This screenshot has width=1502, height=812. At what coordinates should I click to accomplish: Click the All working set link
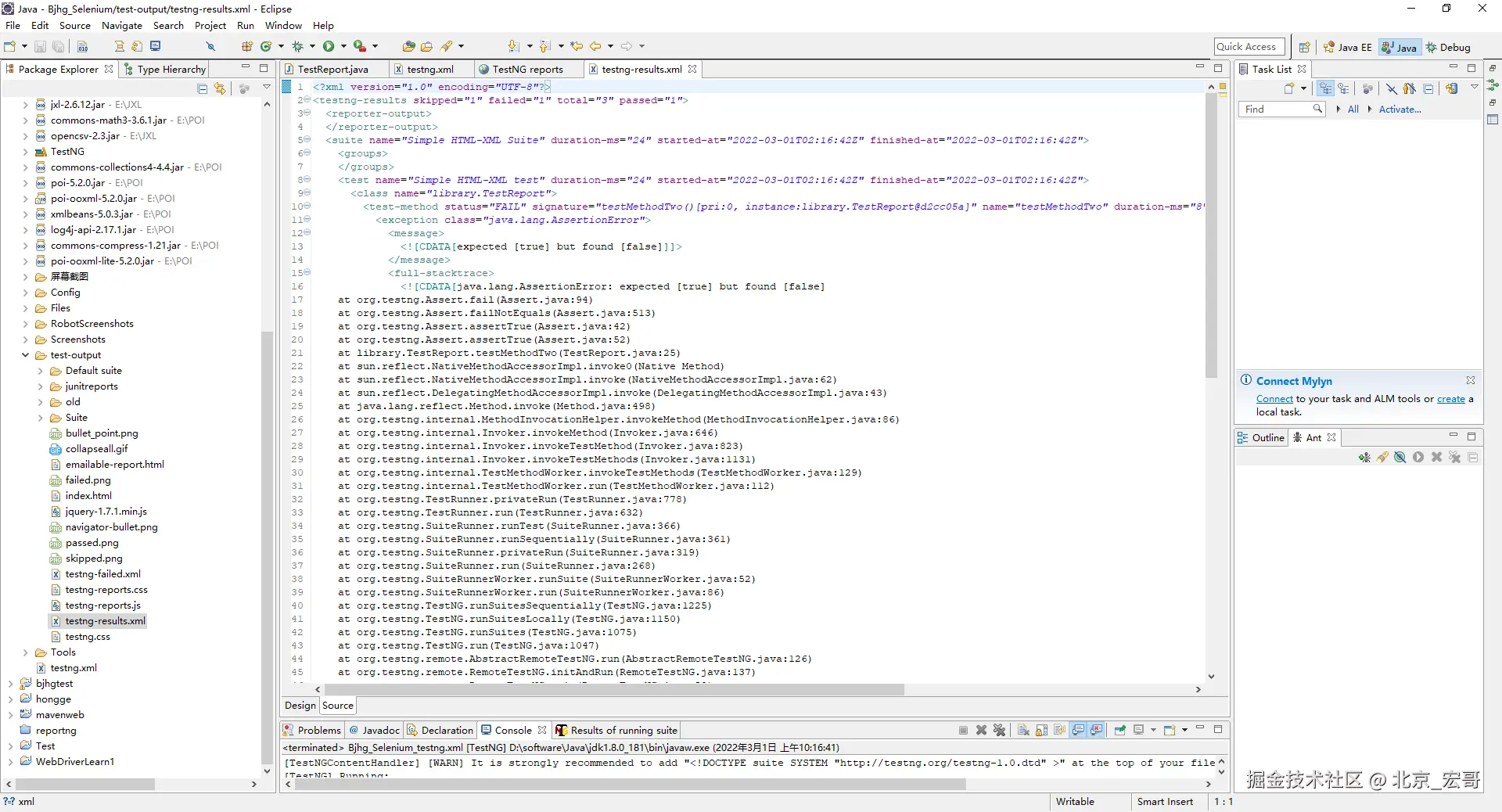click(x=1353, y=110)
